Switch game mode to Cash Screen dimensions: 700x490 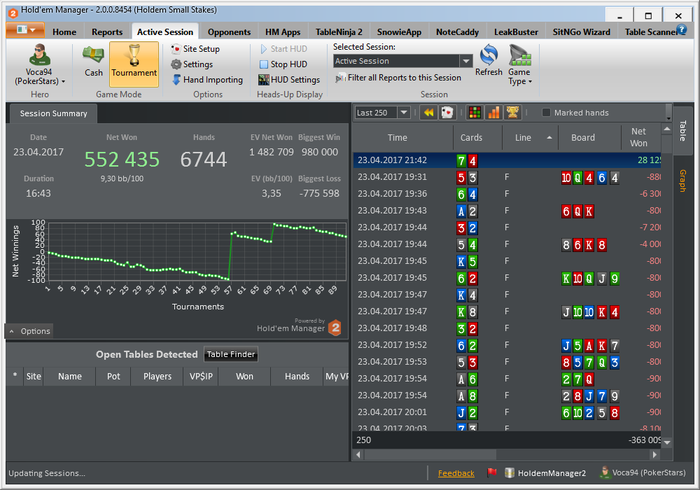93,62
